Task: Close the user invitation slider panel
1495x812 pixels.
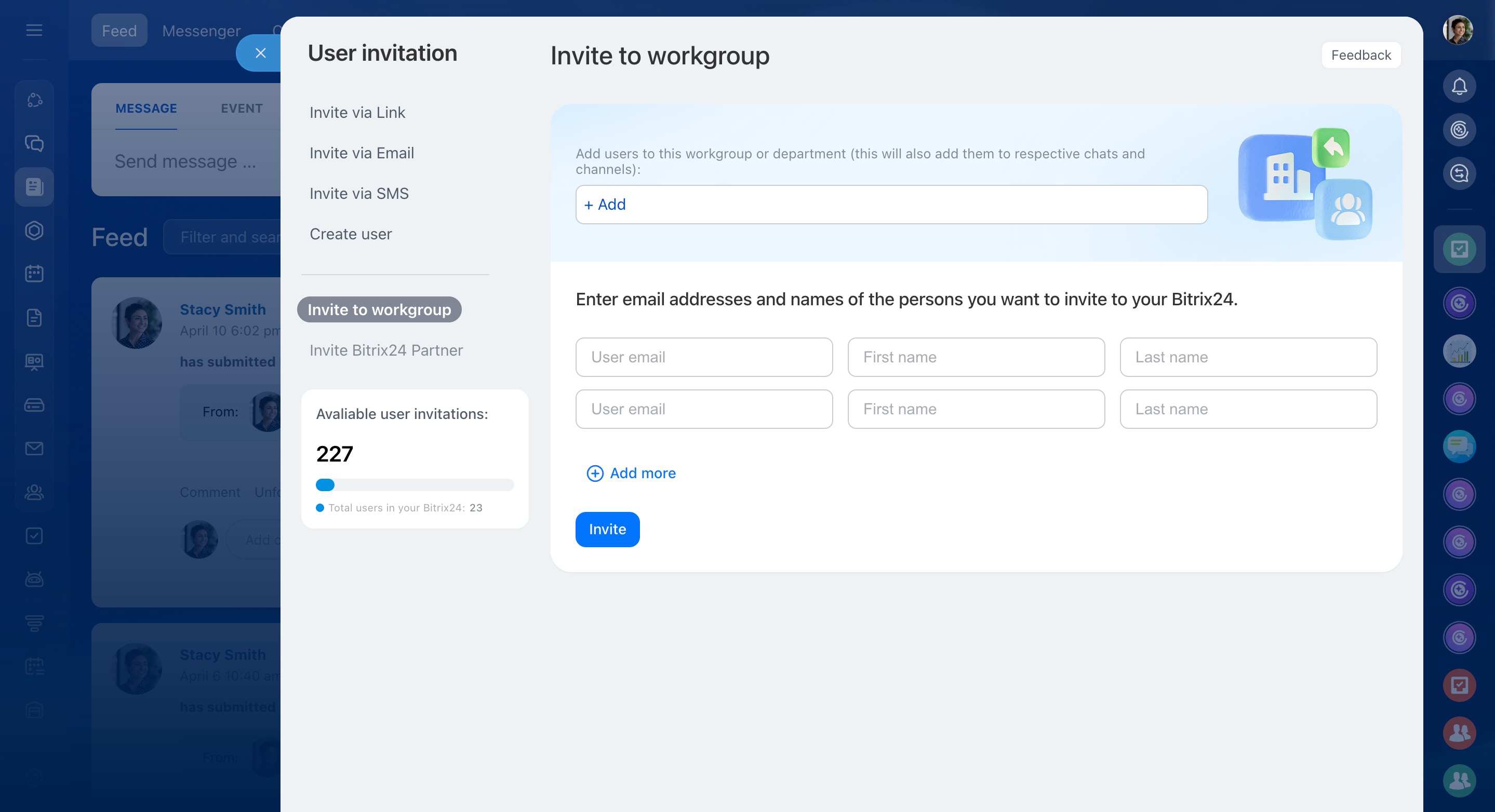Action: [261, 53]
